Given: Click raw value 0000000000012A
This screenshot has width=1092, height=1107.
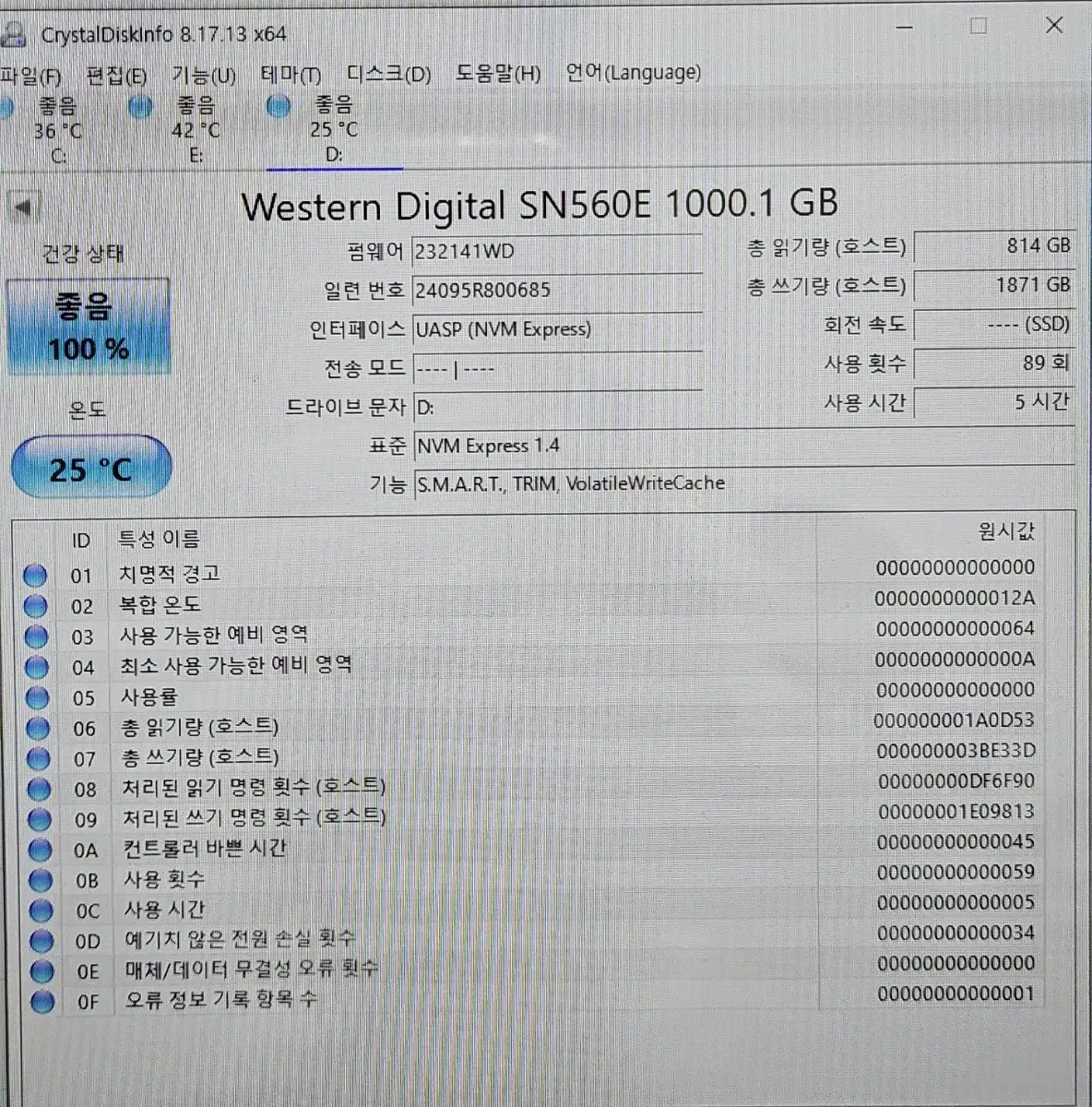Looking at the screenshot, I should pos(955,598).
